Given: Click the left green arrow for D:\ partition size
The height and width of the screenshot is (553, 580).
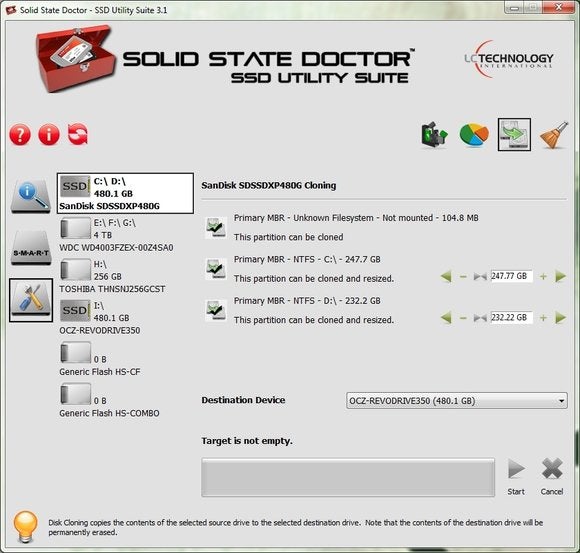Looking at the screenshot, I should (446, 318).
